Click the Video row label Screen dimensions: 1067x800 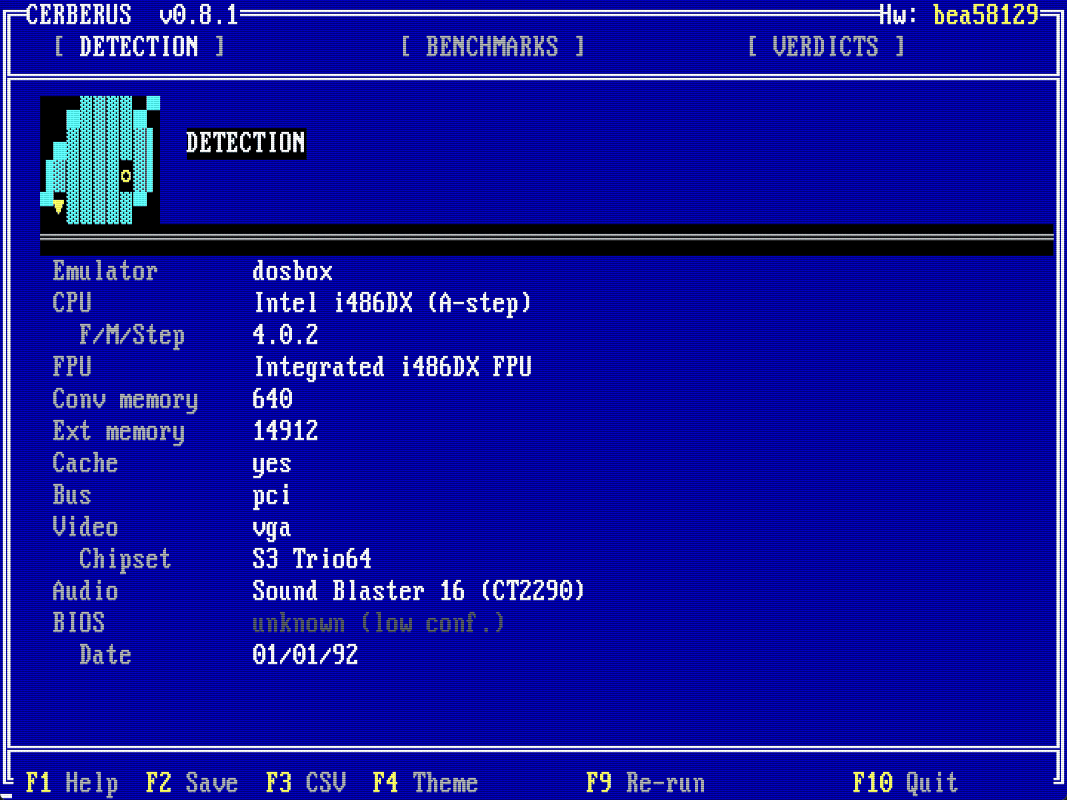(85, 527)
